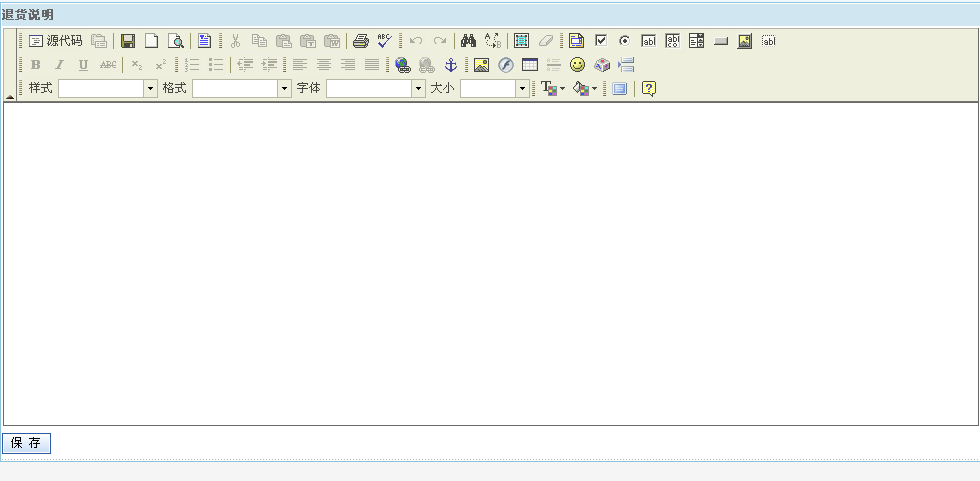The height and width of the screenshot is (481, 980).
Task: Insert an anchor
Action: pos(451,64)
